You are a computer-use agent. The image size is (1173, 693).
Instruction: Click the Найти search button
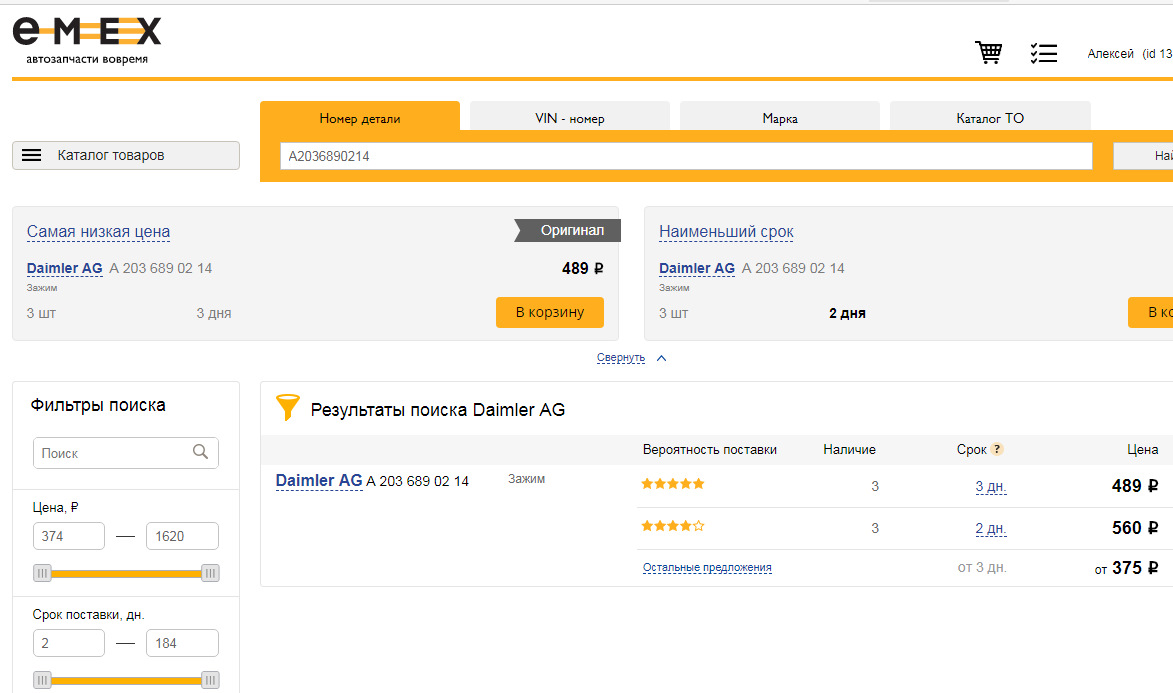pyautogui.click(x=1143, y=156)
